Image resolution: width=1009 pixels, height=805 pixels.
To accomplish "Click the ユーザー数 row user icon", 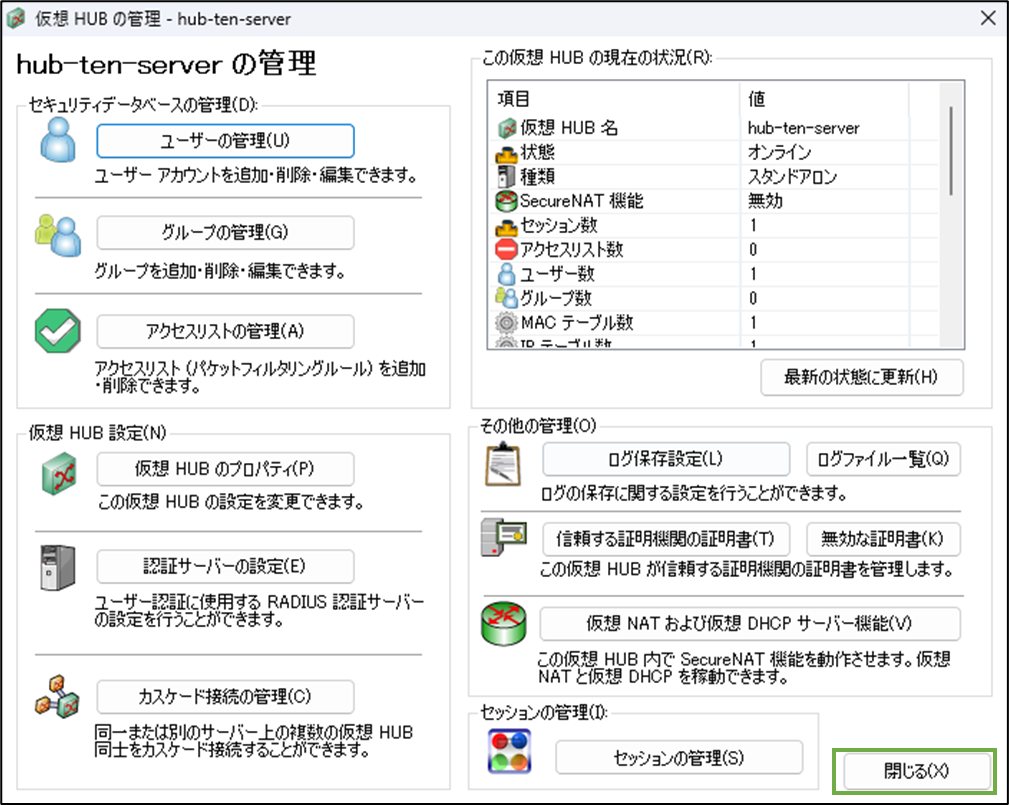I will [506, 274].
